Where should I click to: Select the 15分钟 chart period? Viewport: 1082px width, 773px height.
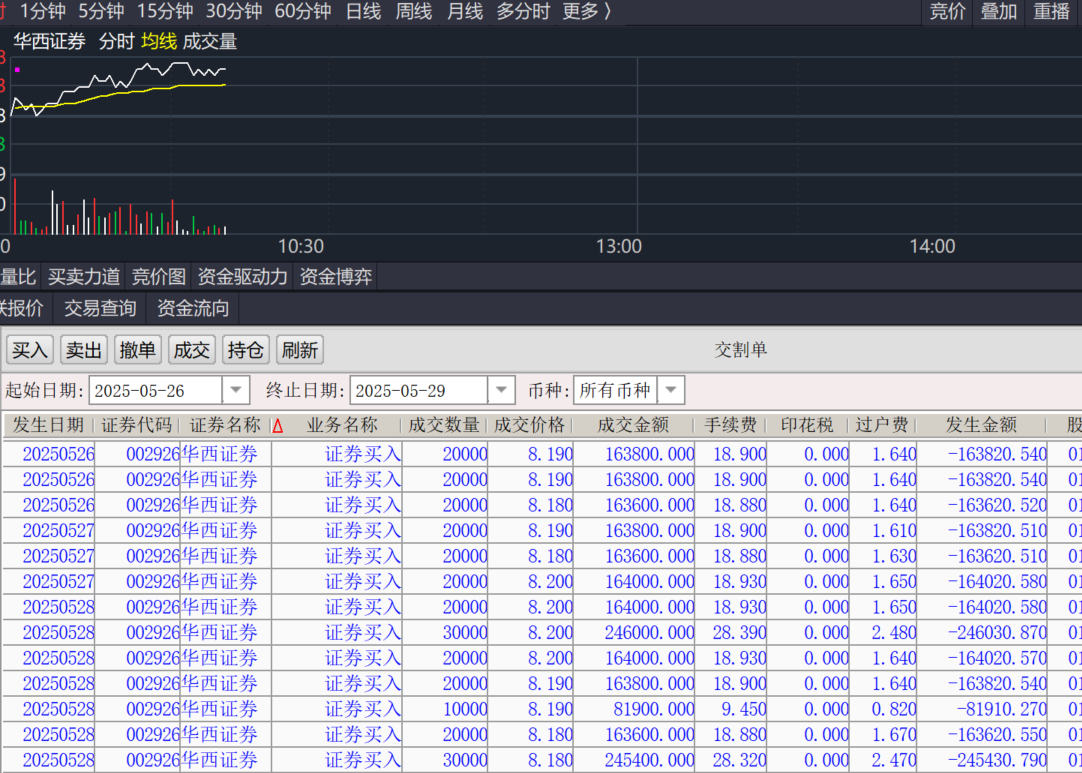(165, 11)
